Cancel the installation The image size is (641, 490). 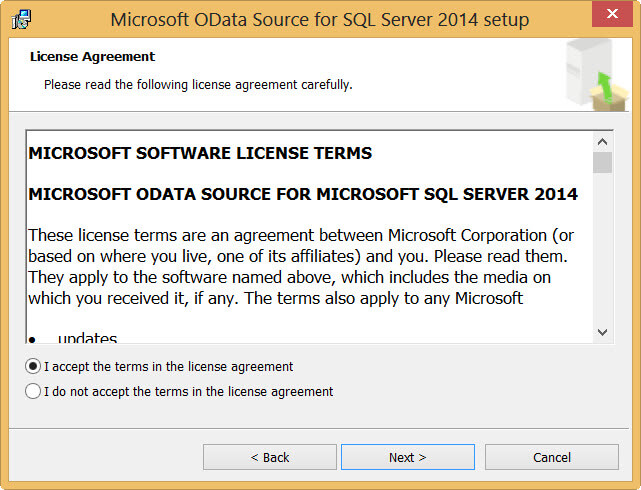click(551, 457)
